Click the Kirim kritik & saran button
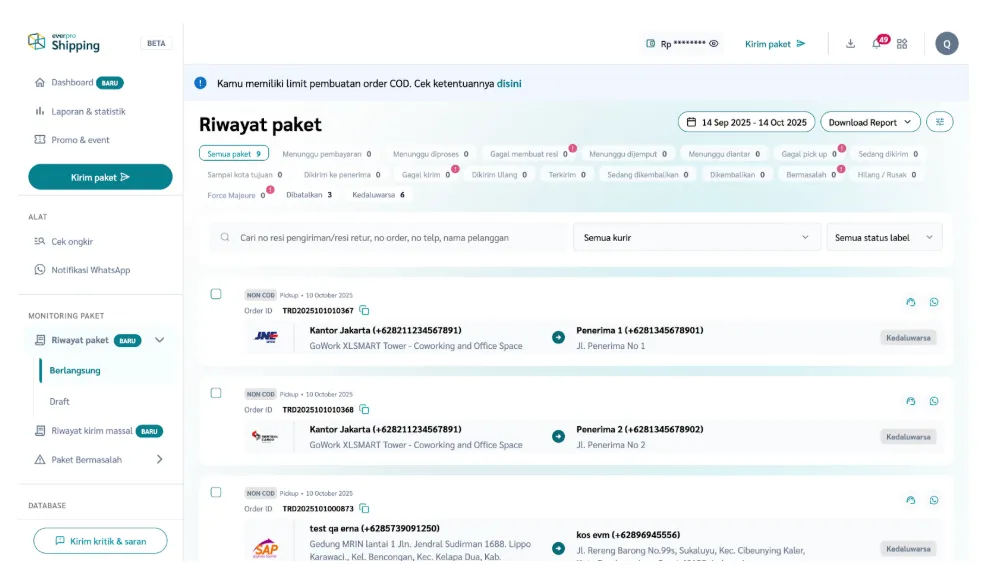Screen dimensions: 983x582 100,541
